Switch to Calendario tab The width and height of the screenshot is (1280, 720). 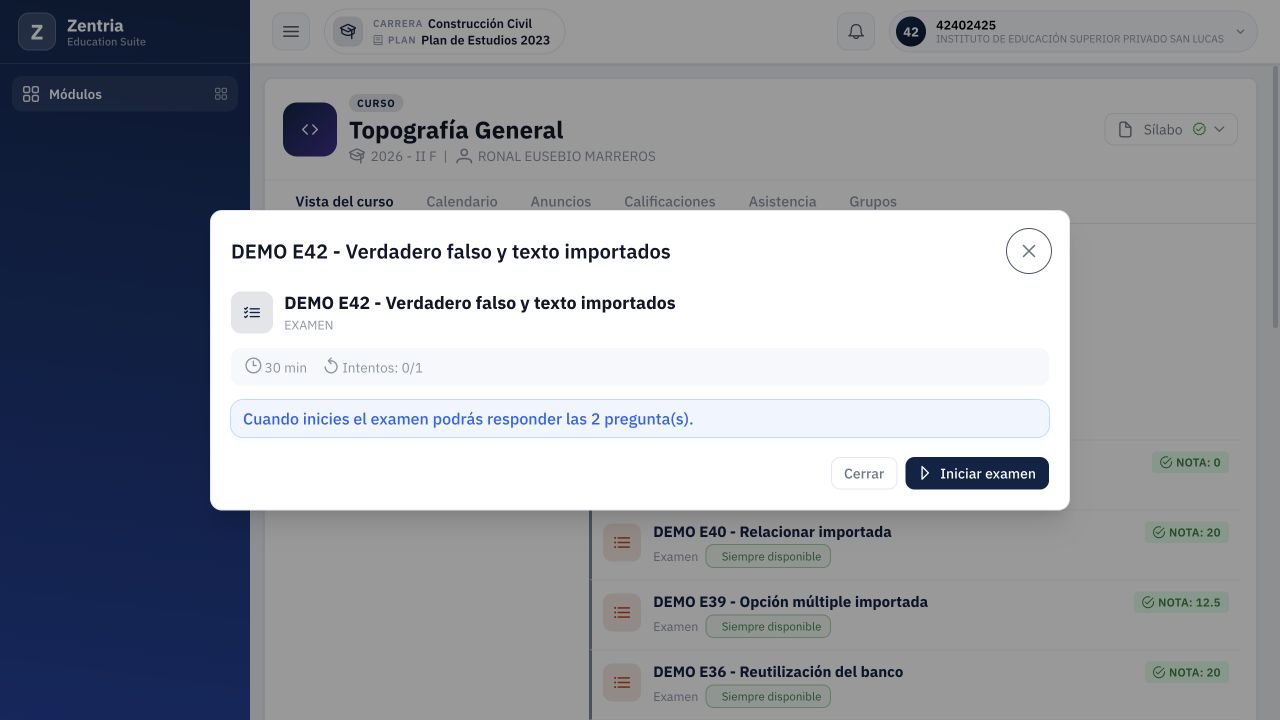[462, 201]
